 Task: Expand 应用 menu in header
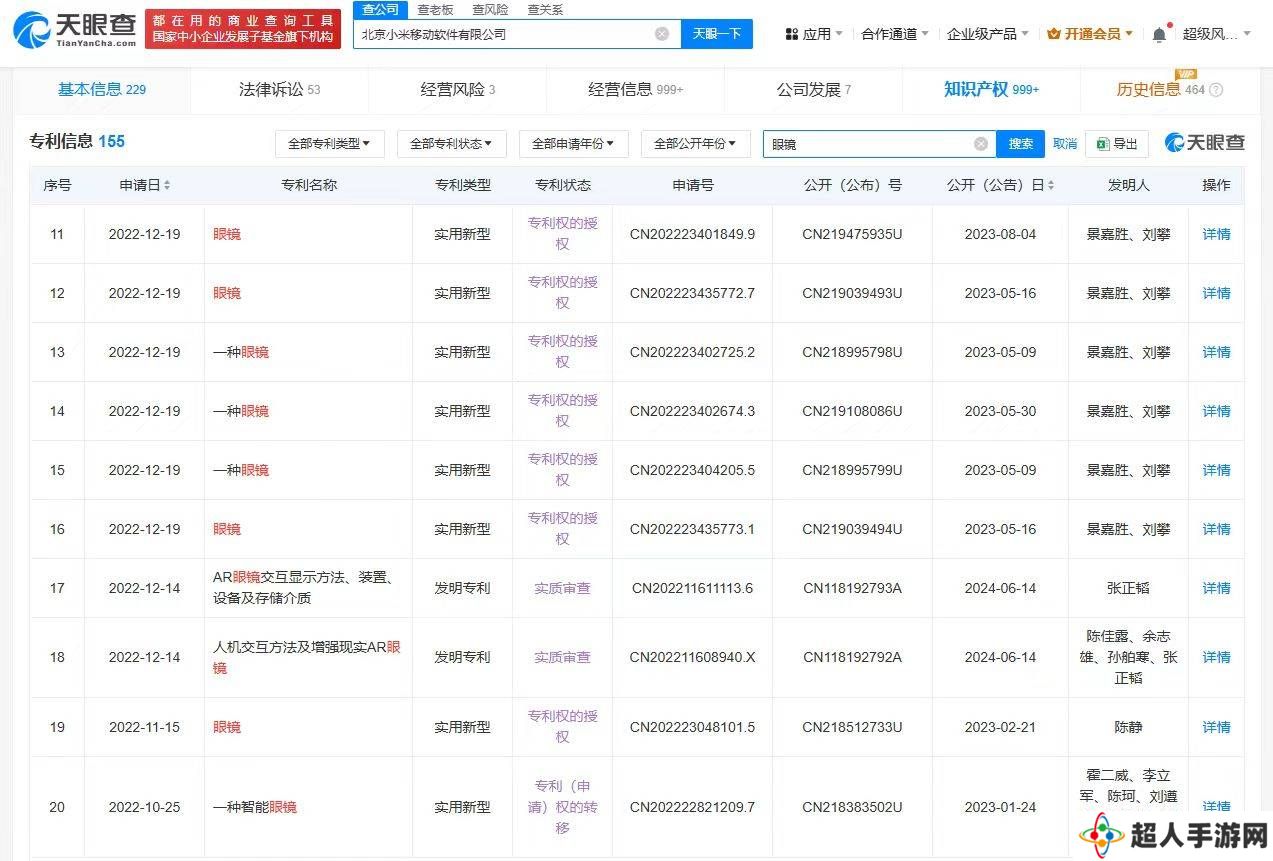[x=813, y=34]
